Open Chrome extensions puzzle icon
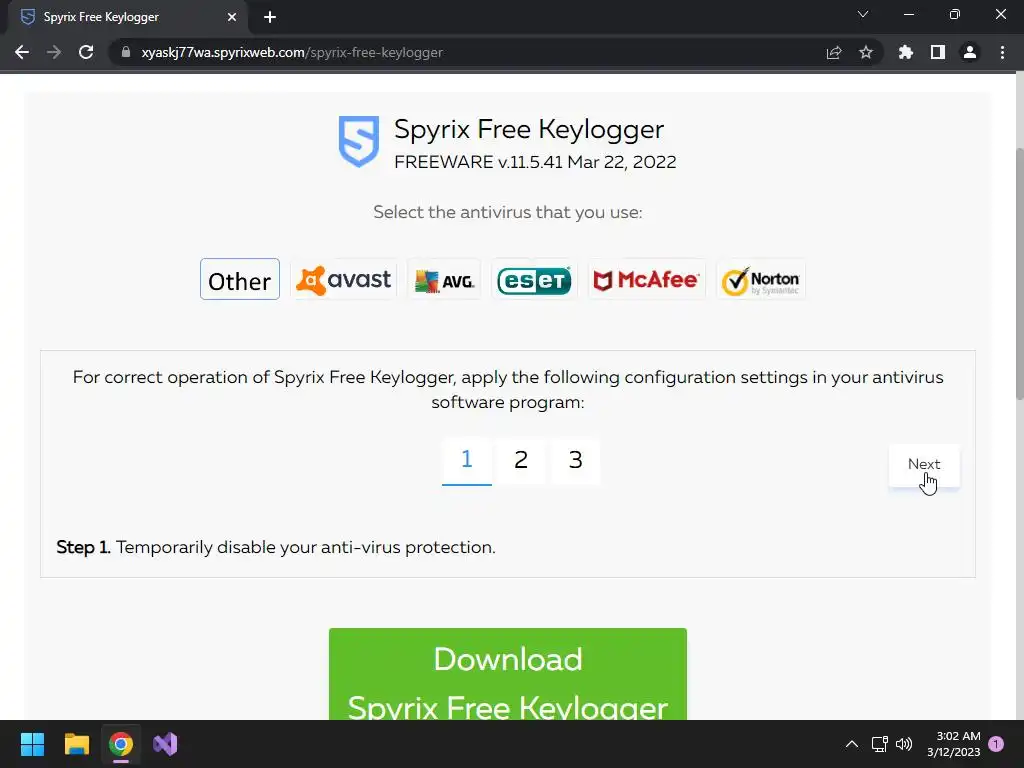Image resolution: width=1024 pixels, height=768 pixels. [x=906, y=52]
